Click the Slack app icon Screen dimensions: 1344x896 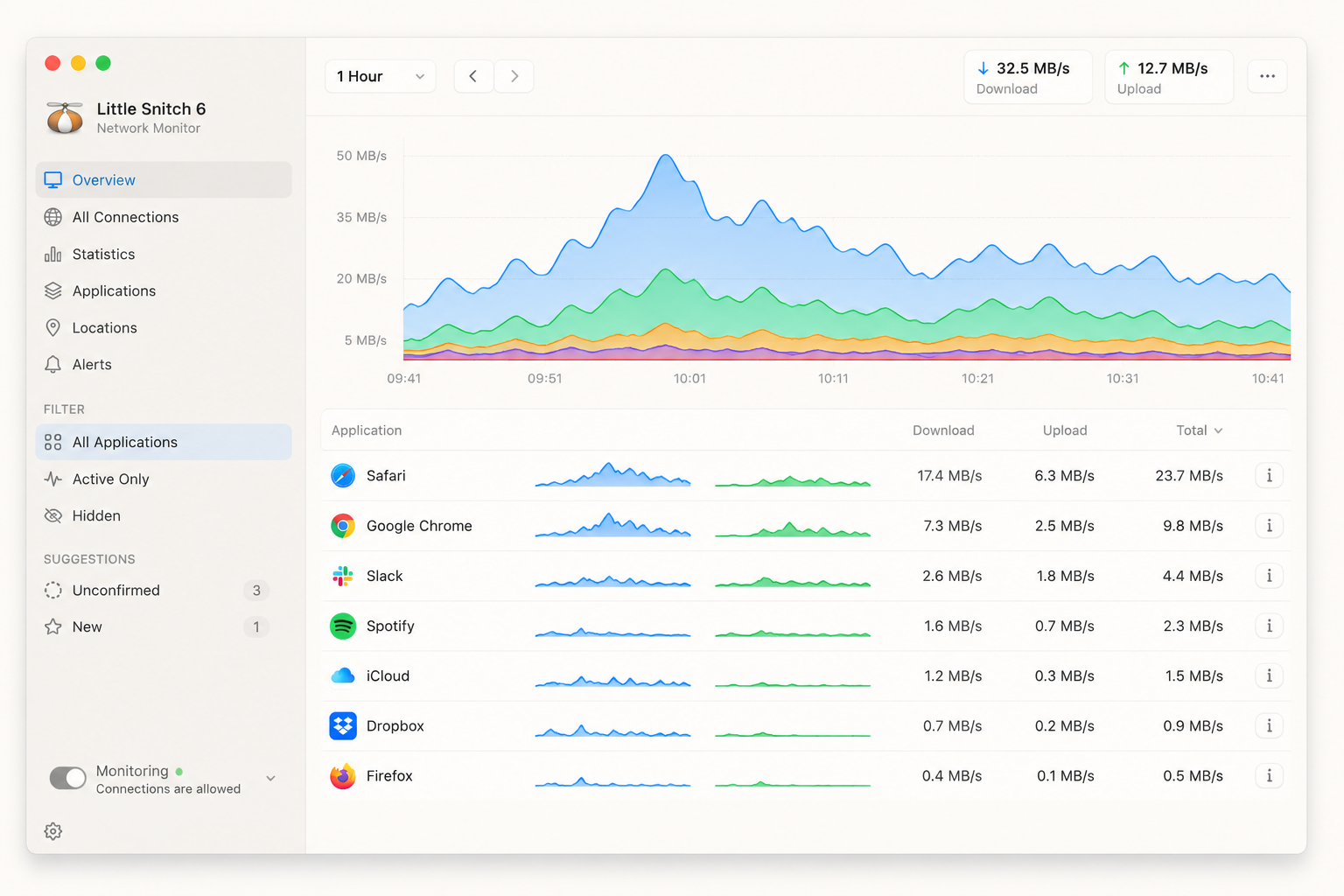click(x=343, y=576)
